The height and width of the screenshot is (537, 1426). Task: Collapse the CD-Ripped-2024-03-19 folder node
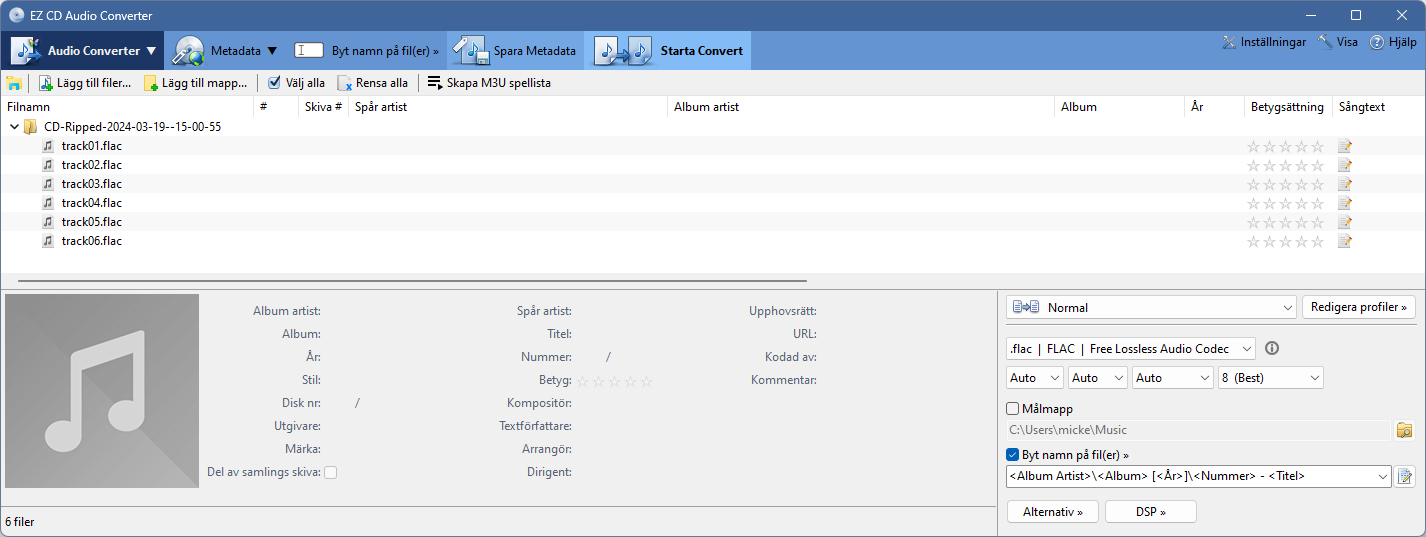pos(14,127)
